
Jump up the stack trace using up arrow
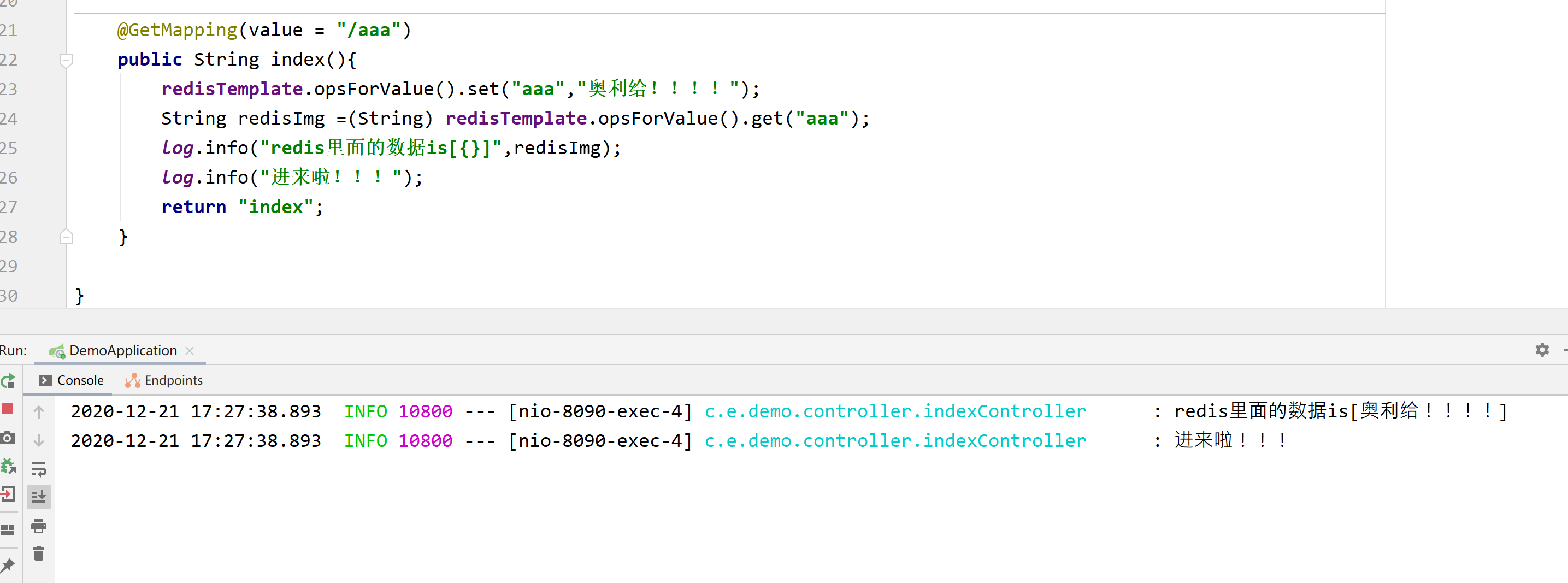[x=39, y=412]
